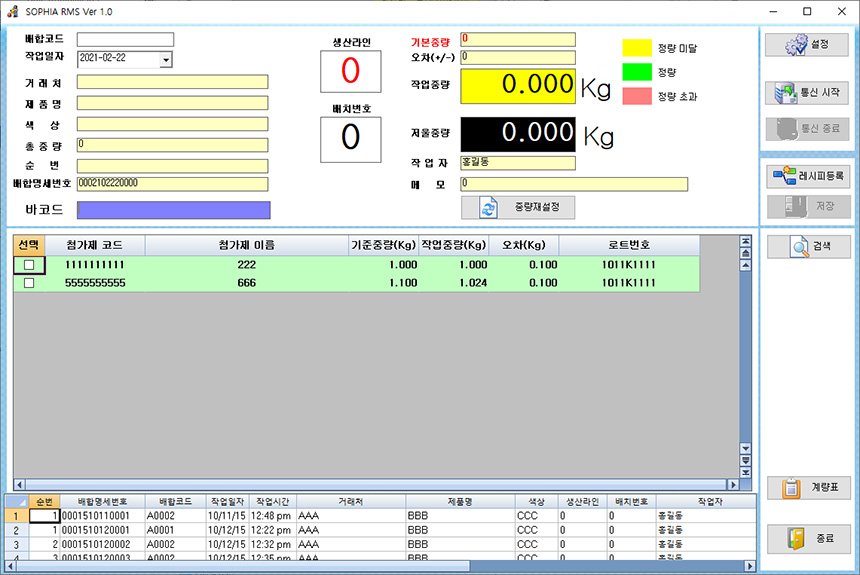Click the 종료 exit door button

pyautogui.click(x=808, y=537)
